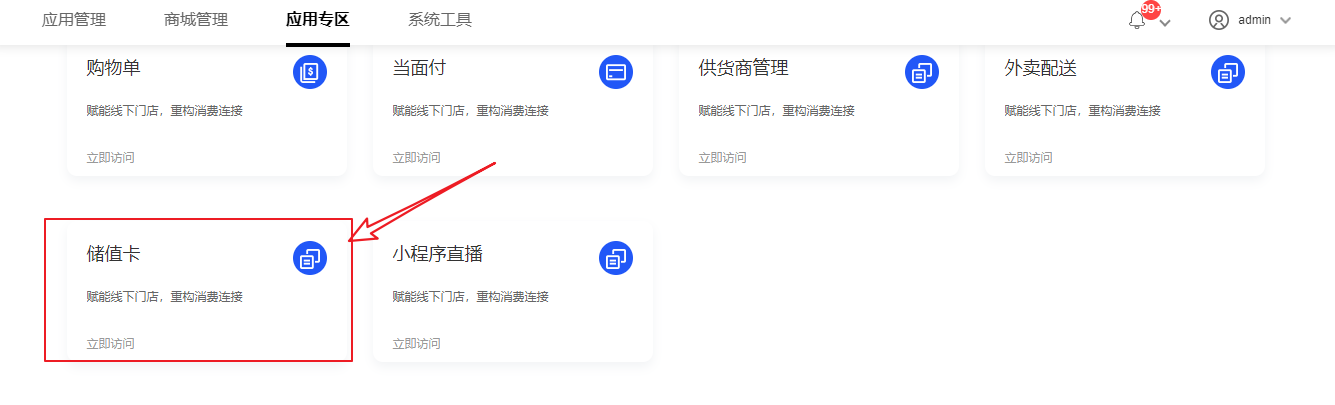Click the 99+ notification badge

(1151, 9)
